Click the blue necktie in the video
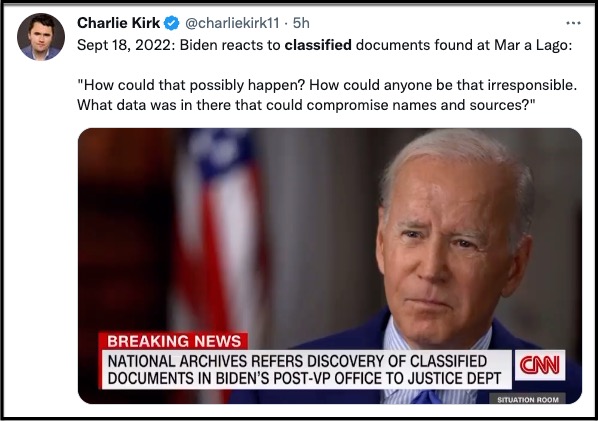This screenshot has width=598, height=421. (426, 397)
